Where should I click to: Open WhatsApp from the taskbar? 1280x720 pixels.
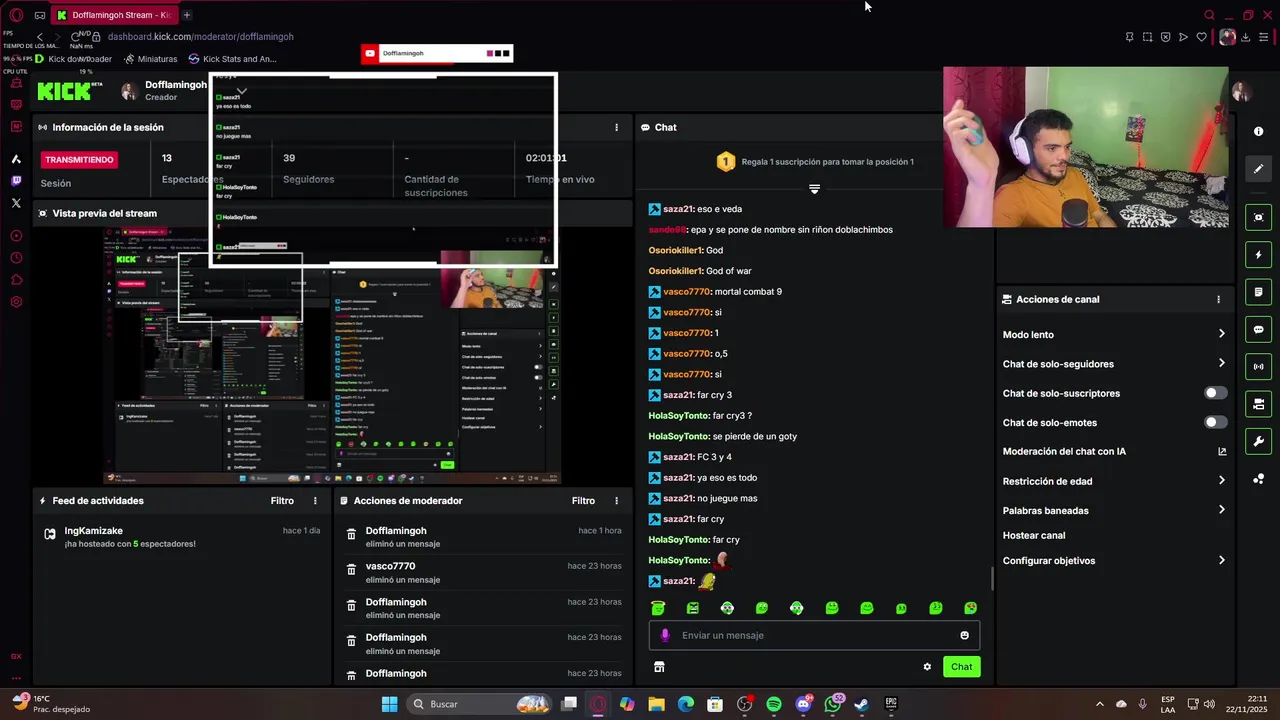(833, 704)
